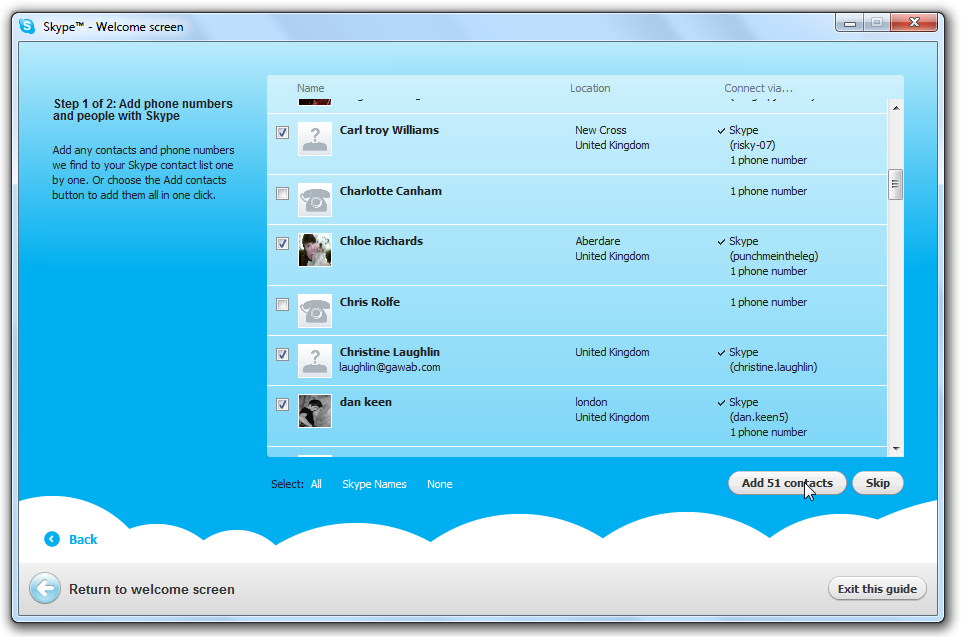
Task: Click the email laughlin@gawab.com
Action: tap(390, 367)
